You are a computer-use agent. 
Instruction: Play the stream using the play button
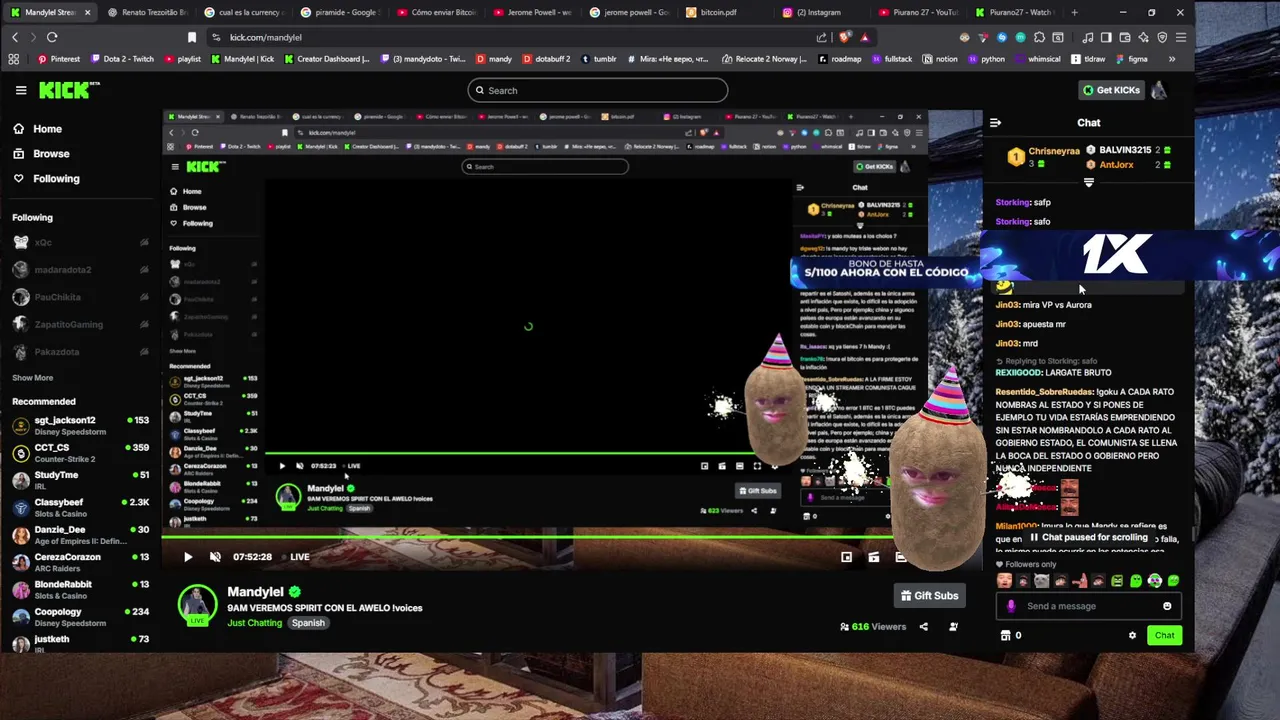(x=188, y=557)
